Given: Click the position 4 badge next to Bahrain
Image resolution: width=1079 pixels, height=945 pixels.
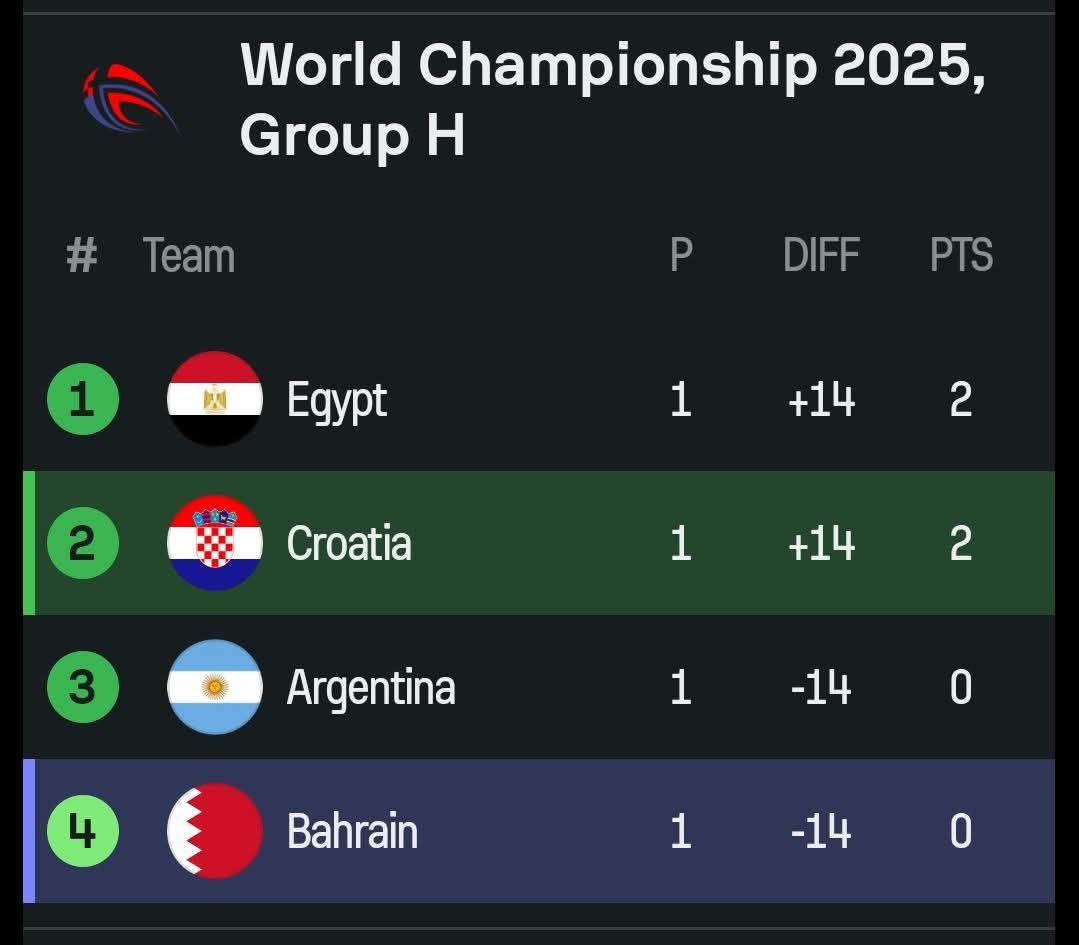Looking at the screenshot, I should (83, 830).
